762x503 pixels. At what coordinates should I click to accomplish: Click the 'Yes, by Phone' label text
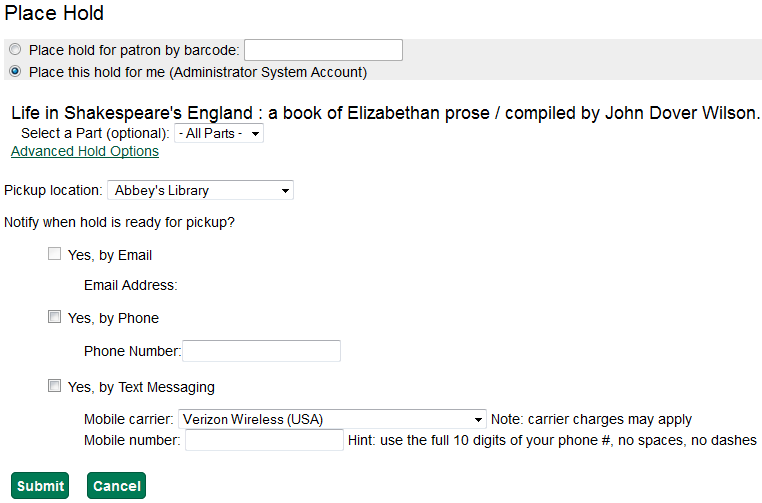click(113, 318)
